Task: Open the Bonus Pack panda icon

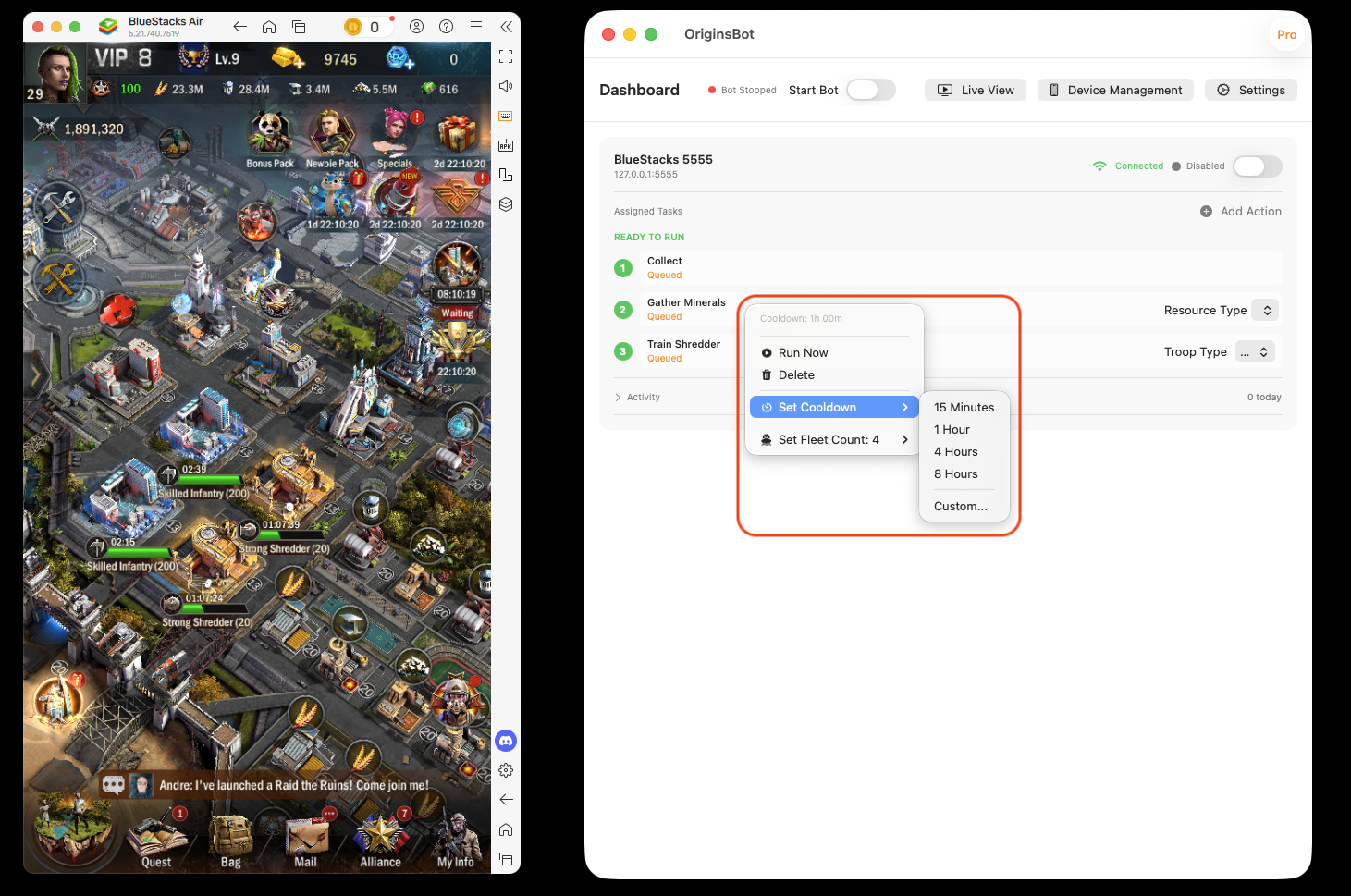Action: 270,140
